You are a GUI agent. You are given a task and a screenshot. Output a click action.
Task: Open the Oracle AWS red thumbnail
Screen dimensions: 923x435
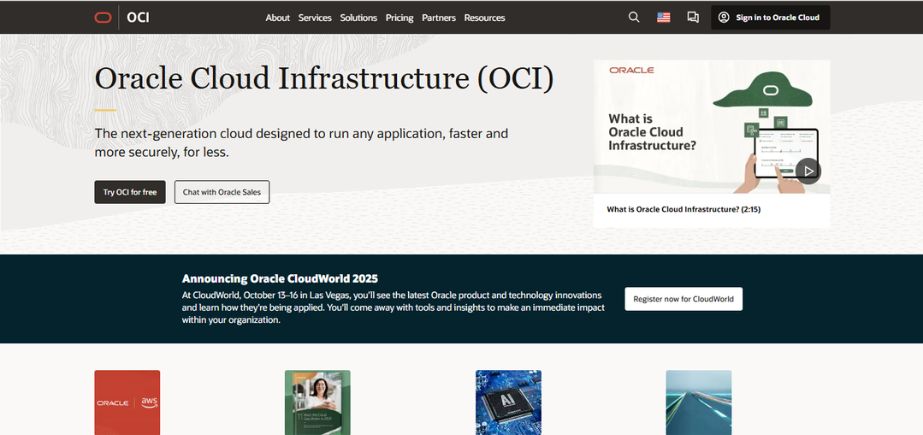coord(127,402)
